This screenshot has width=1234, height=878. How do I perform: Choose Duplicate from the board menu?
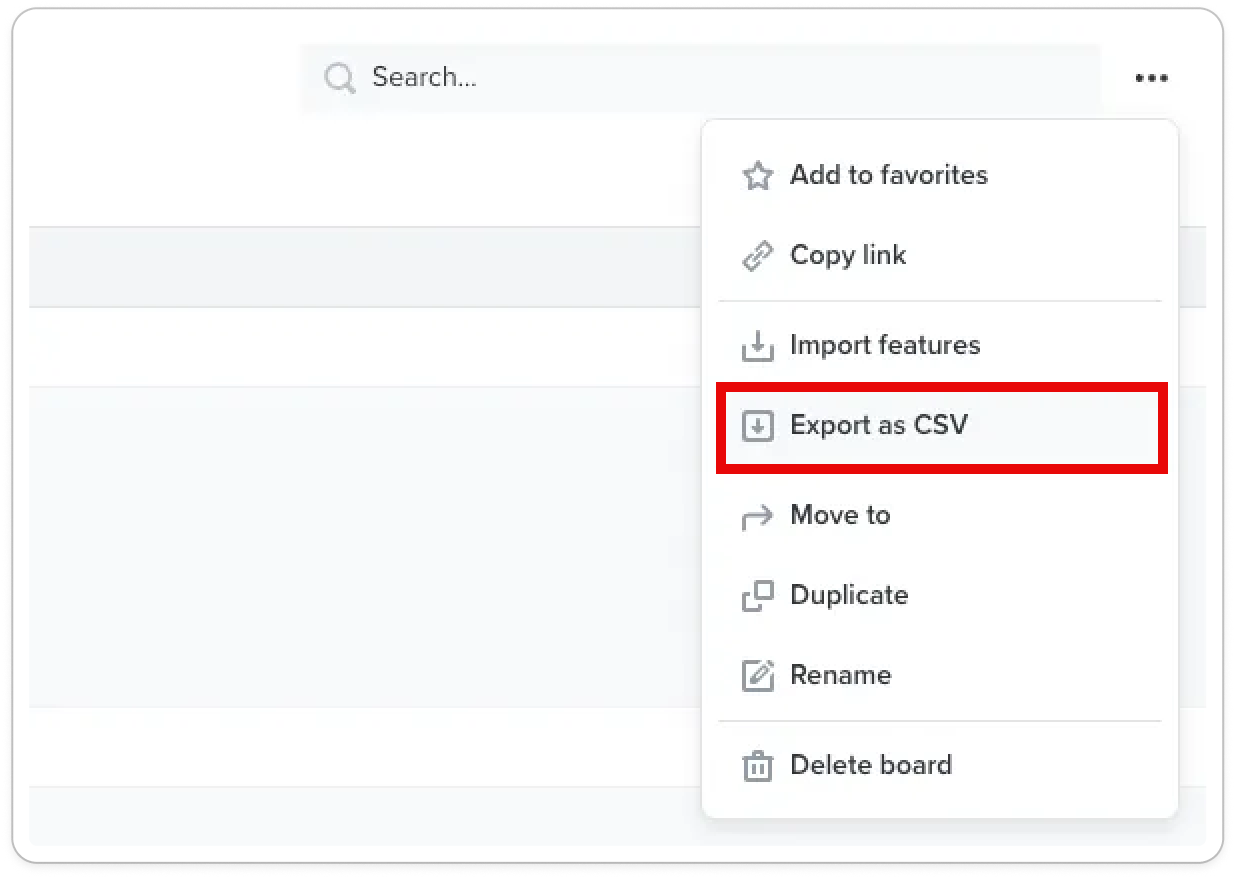pyautogui.click(x=940, y=595)
